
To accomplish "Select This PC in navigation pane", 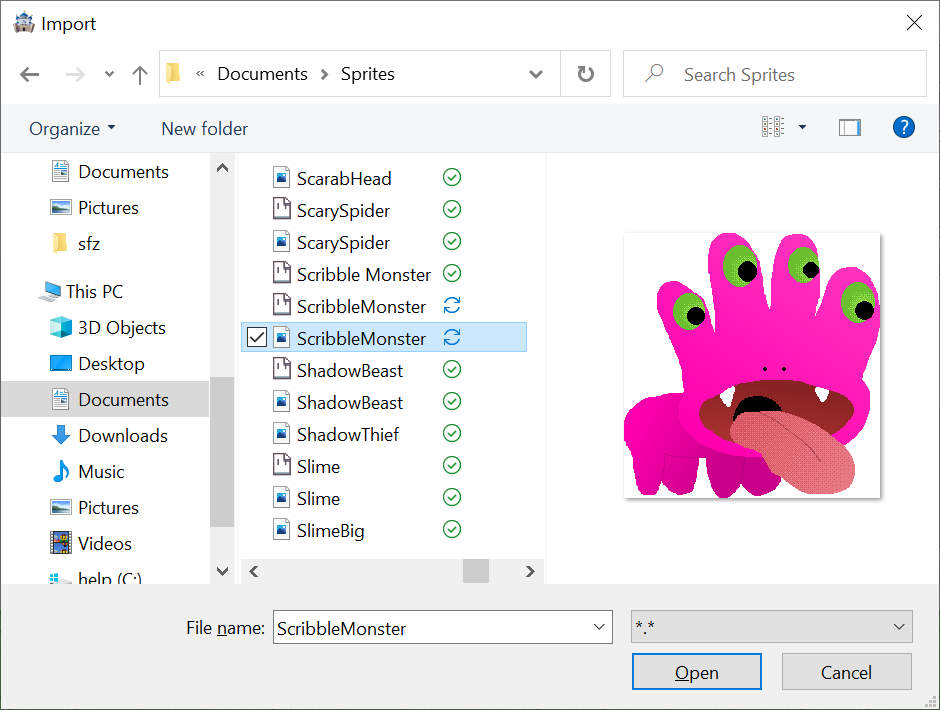I will tap(81, 291).
